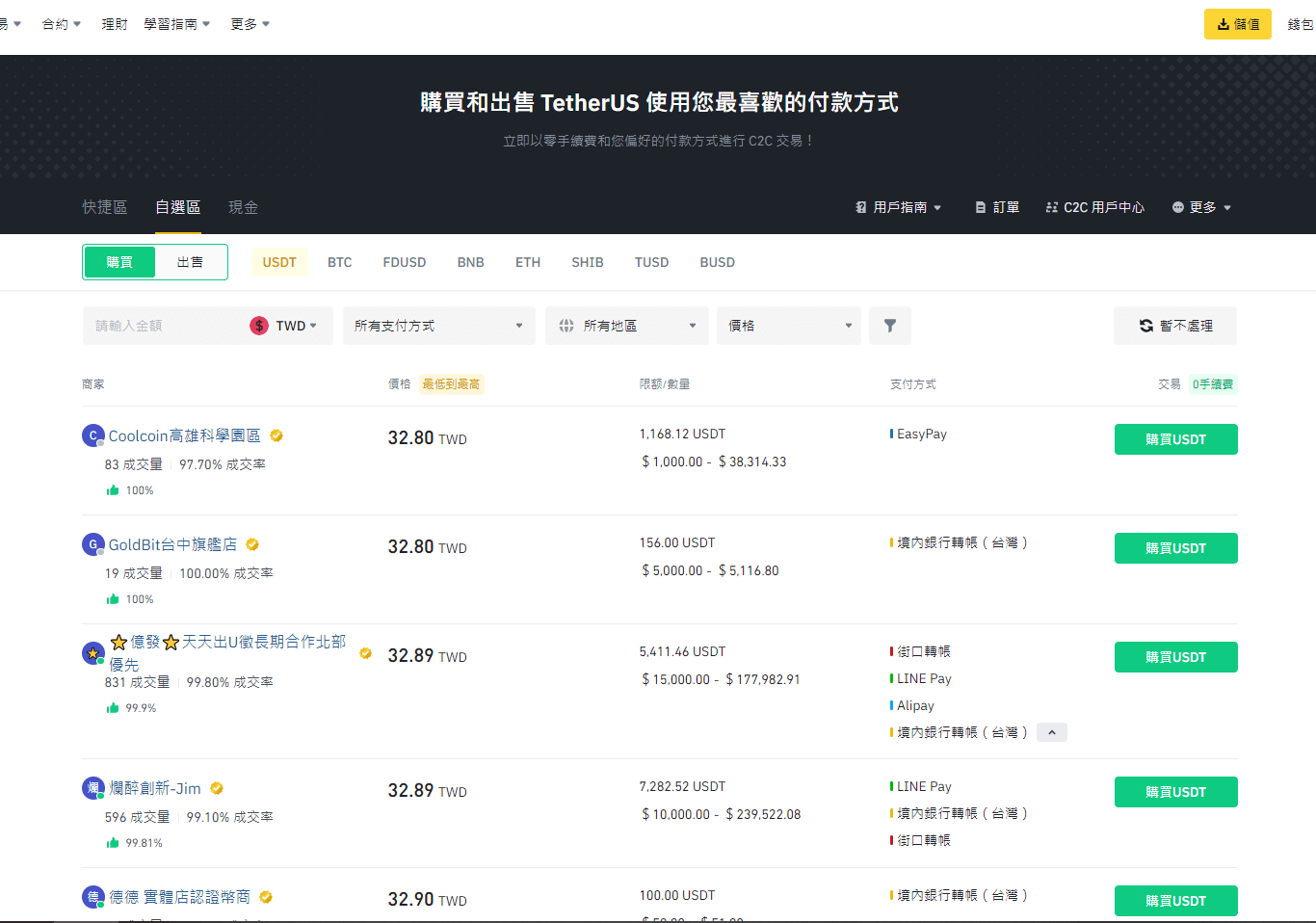Image resolution: width=1316 pixels, height=923 pixels.
Task: Expand 合約 menu in top nav
Action: click(x=62, y=24)
